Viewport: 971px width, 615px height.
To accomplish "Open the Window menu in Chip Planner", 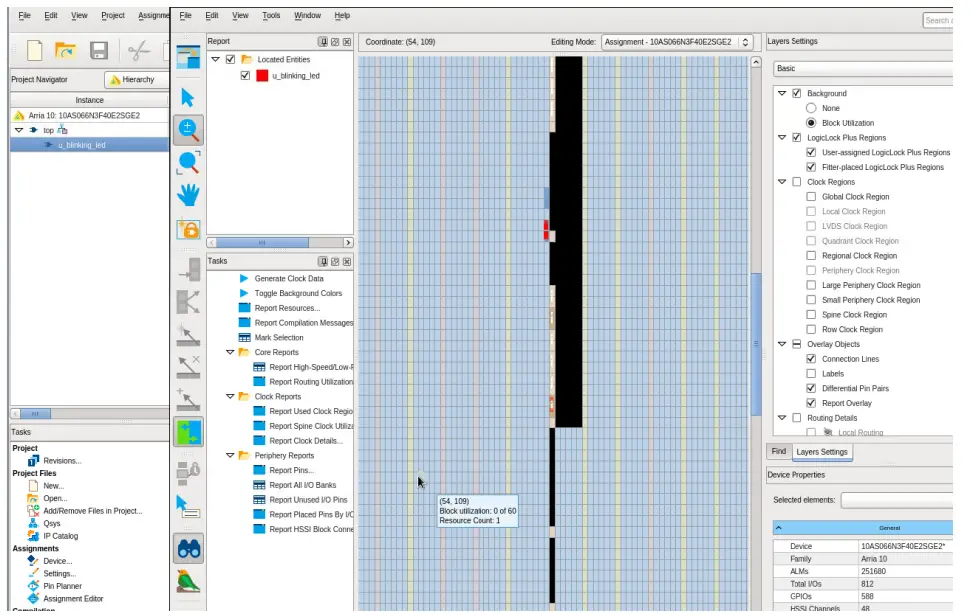I will pos(307,15).
